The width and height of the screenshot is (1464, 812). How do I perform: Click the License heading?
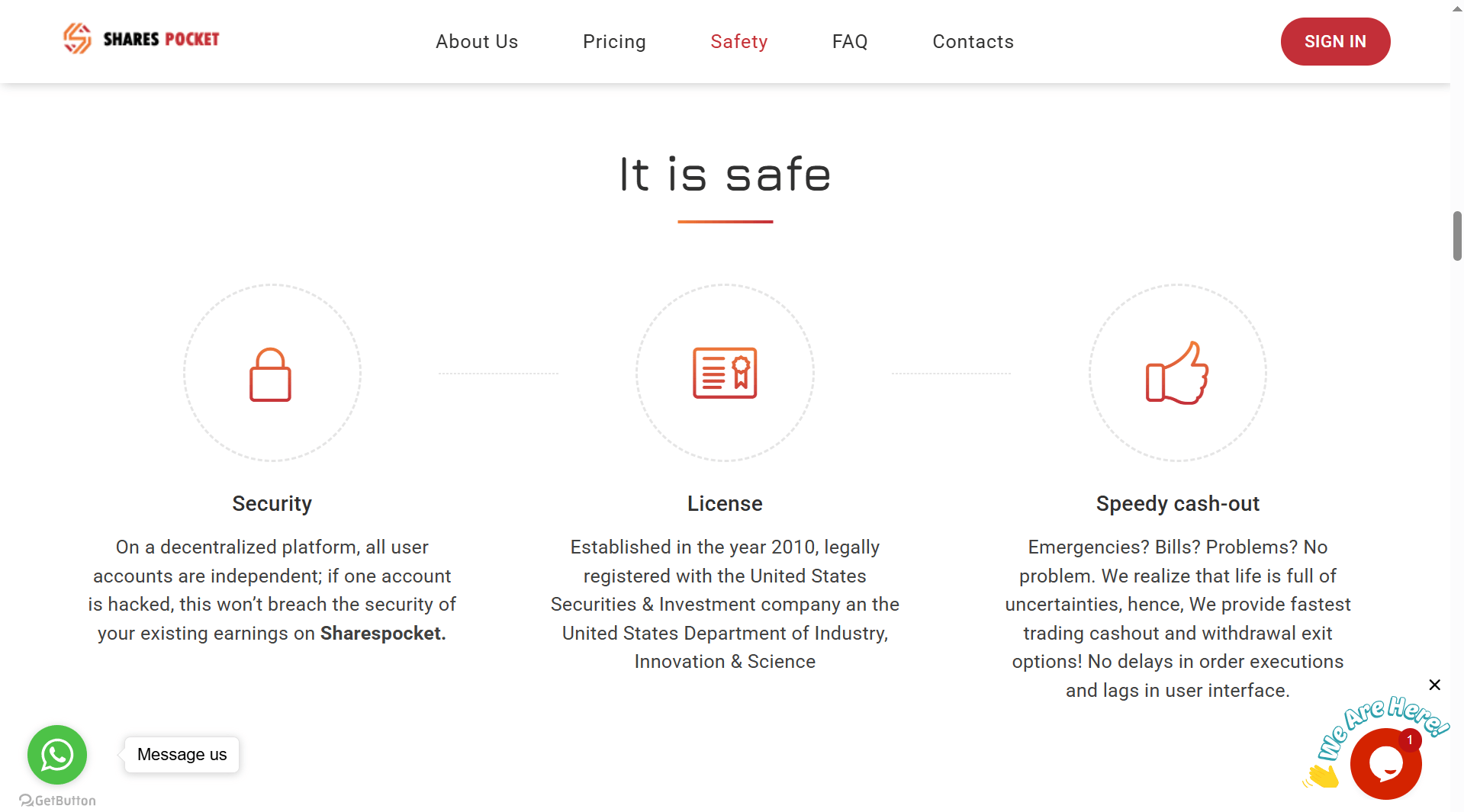[x=725, y=504]
